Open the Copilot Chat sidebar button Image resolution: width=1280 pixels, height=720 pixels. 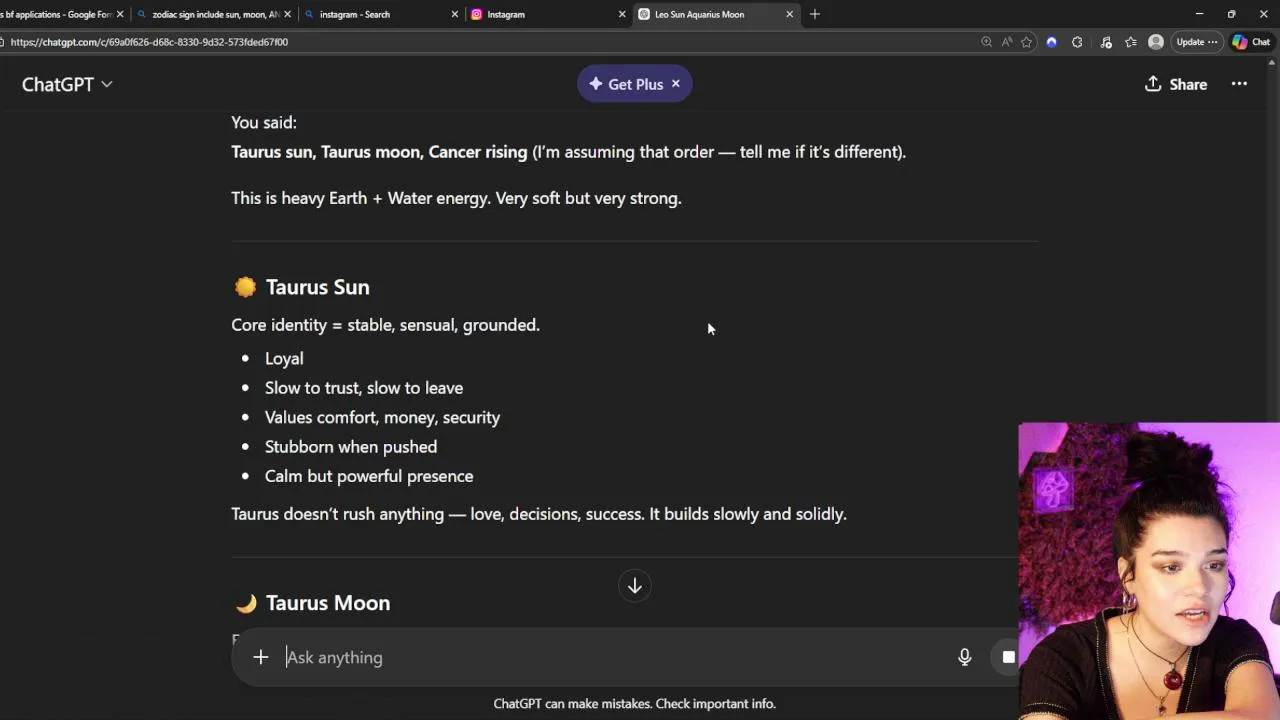pos(1251,42)
